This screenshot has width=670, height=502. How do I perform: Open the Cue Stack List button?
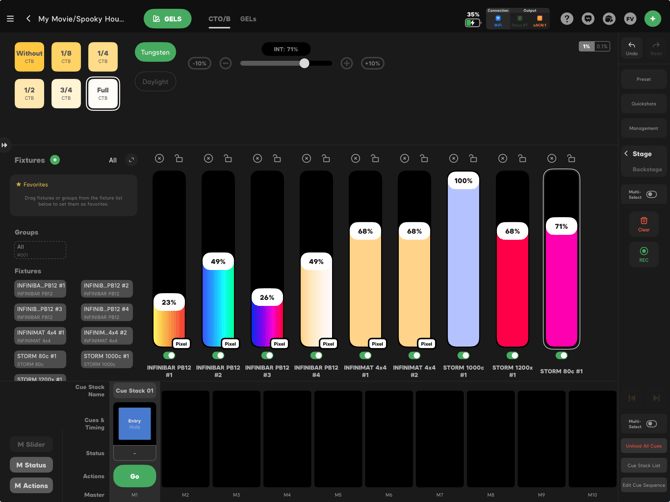point(644,465)
